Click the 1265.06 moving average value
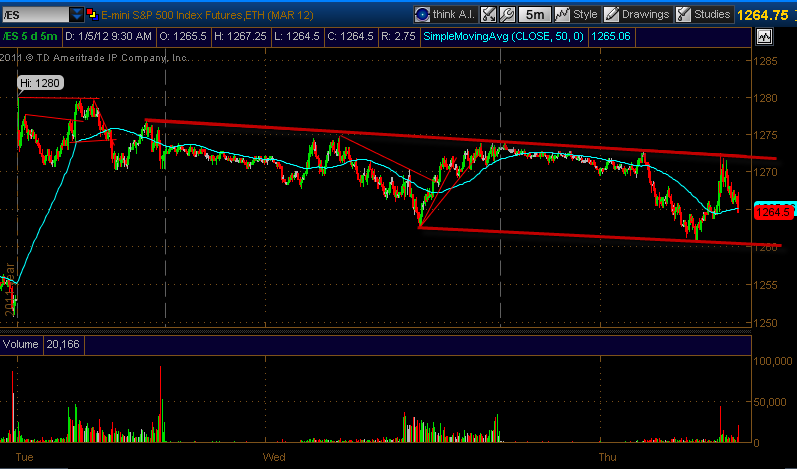The height and width of the screenshot is (469, 797). click(x=611, y=37)
